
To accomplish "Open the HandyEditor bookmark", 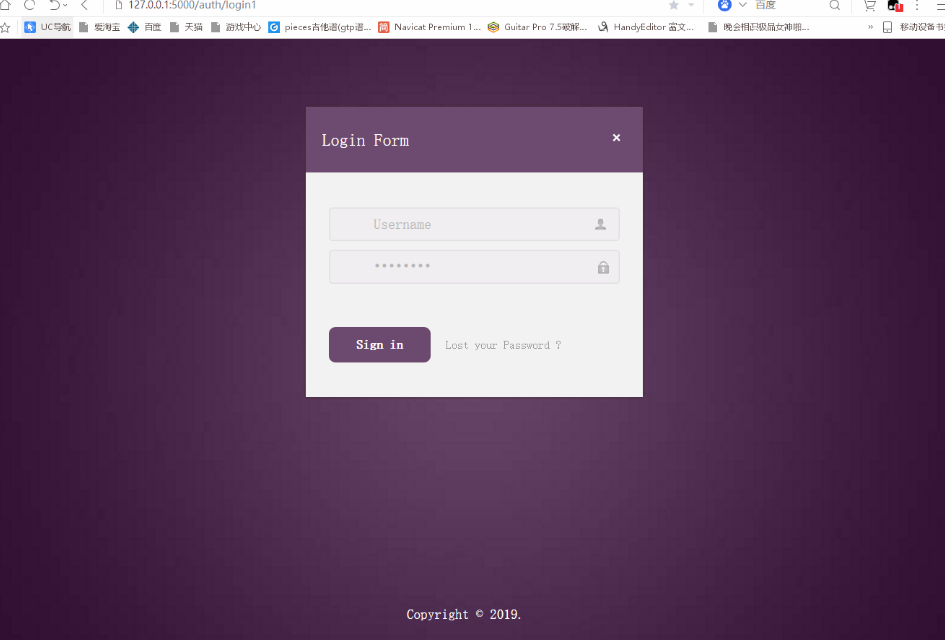I will coord(645,27).
